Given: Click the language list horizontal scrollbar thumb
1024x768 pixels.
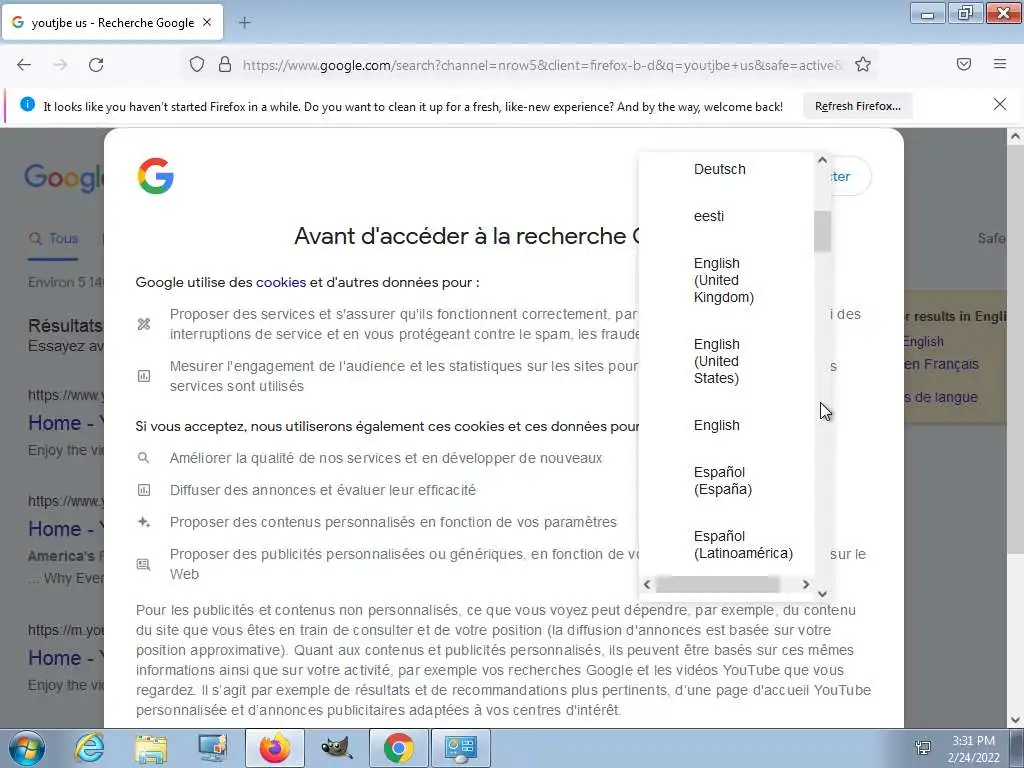Looking at the screenshot, I should (718, 584).
